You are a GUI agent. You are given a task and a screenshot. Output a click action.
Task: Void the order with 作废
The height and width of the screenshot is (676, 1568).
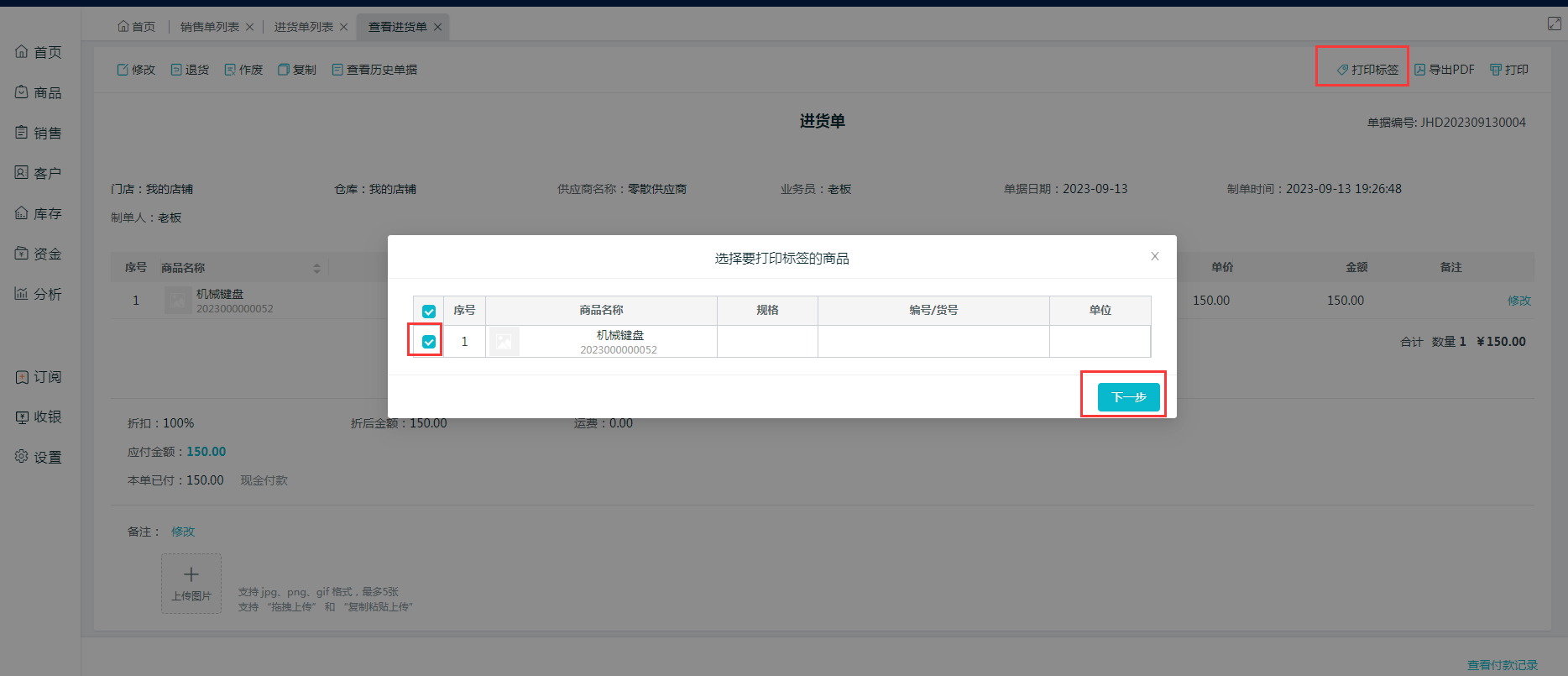tap(230, 70)
